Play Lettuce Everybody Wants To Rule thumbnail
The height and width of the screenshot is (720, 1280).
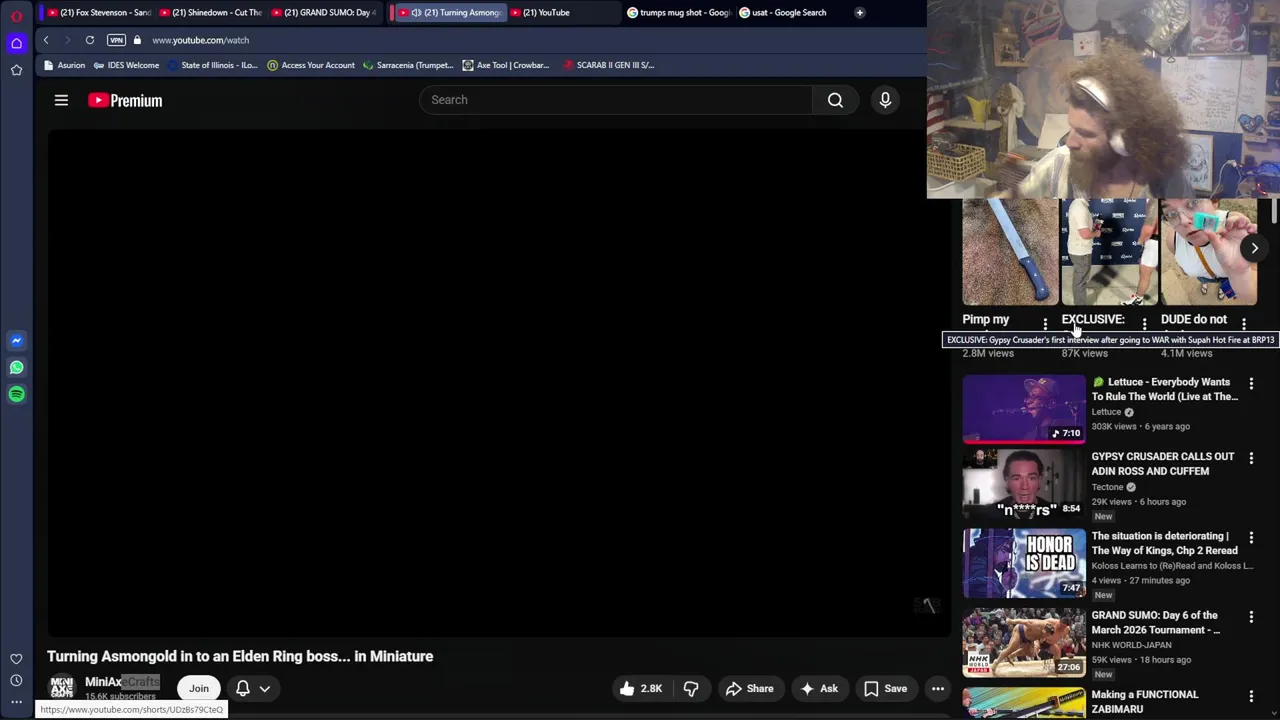[x=1024, y=408]
